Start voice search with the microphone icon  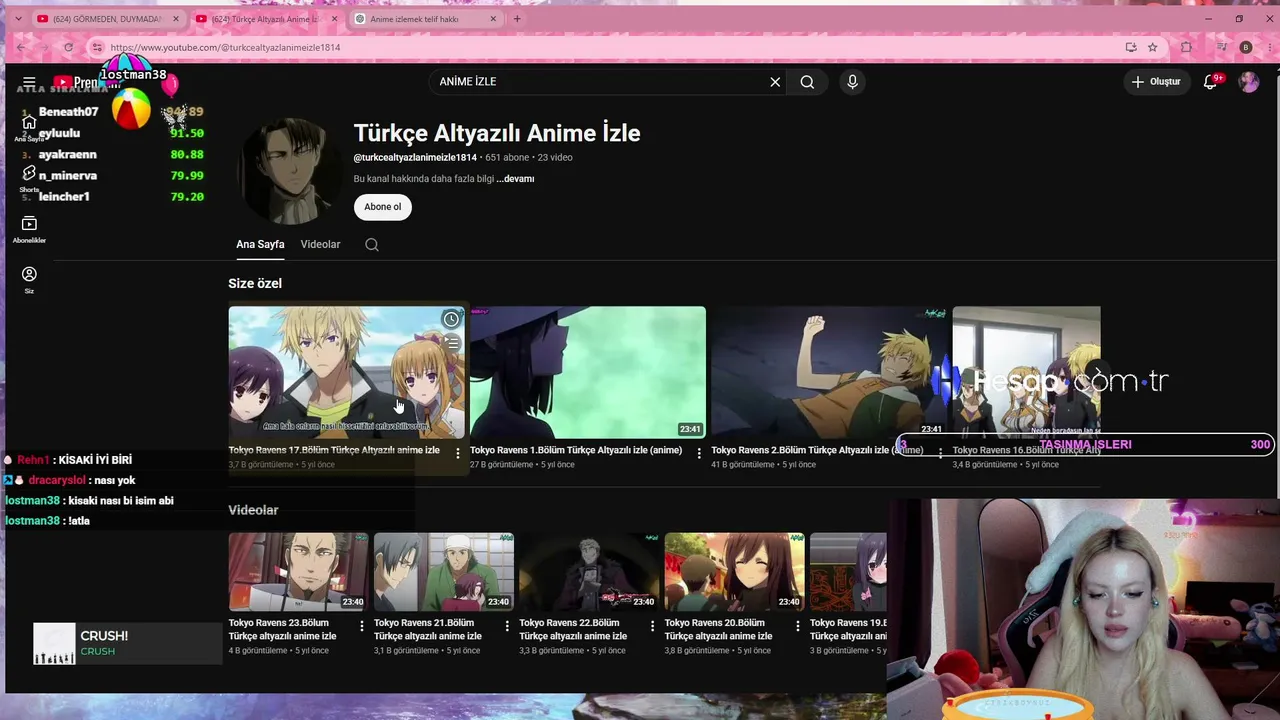(852, 82)
